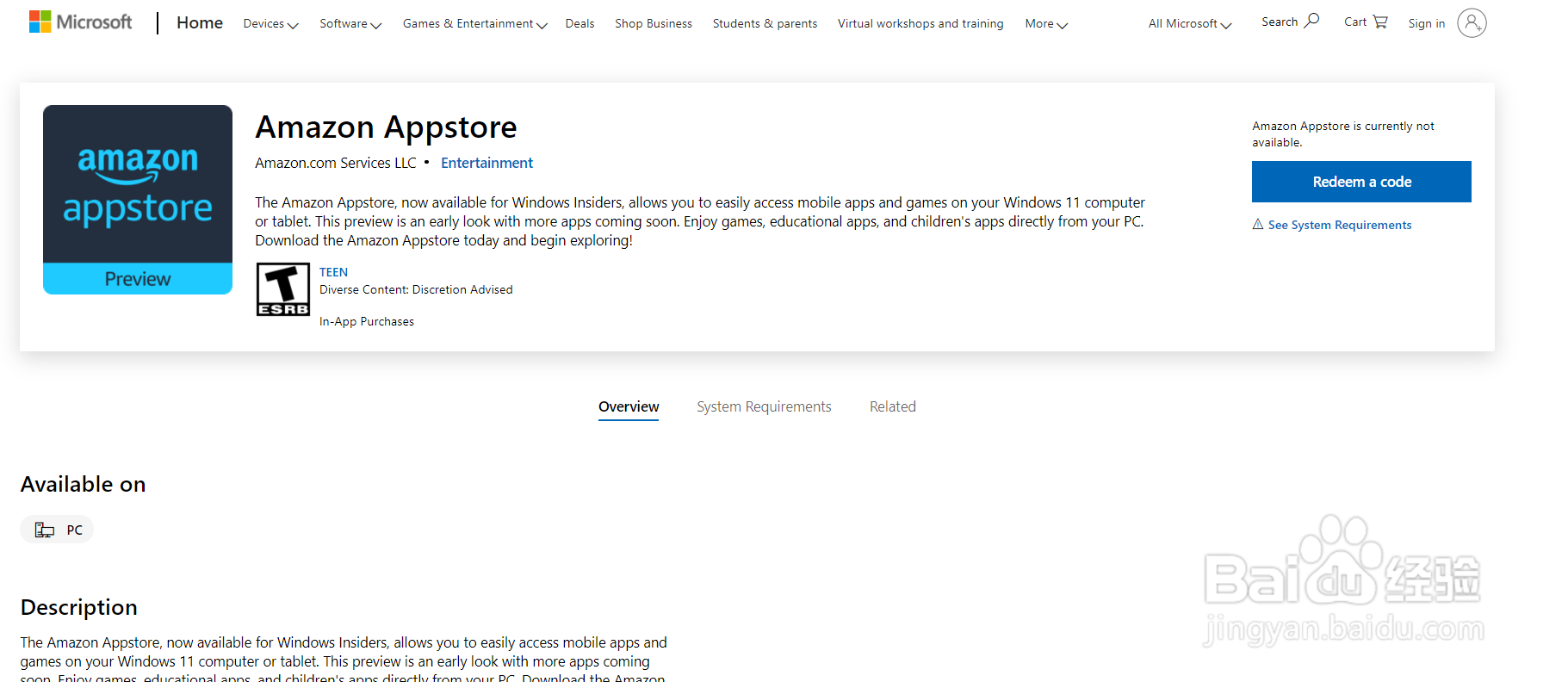Click the ESRB Teen rating icon
This screenshot has height=682, width=1568.
pos(283,289)
